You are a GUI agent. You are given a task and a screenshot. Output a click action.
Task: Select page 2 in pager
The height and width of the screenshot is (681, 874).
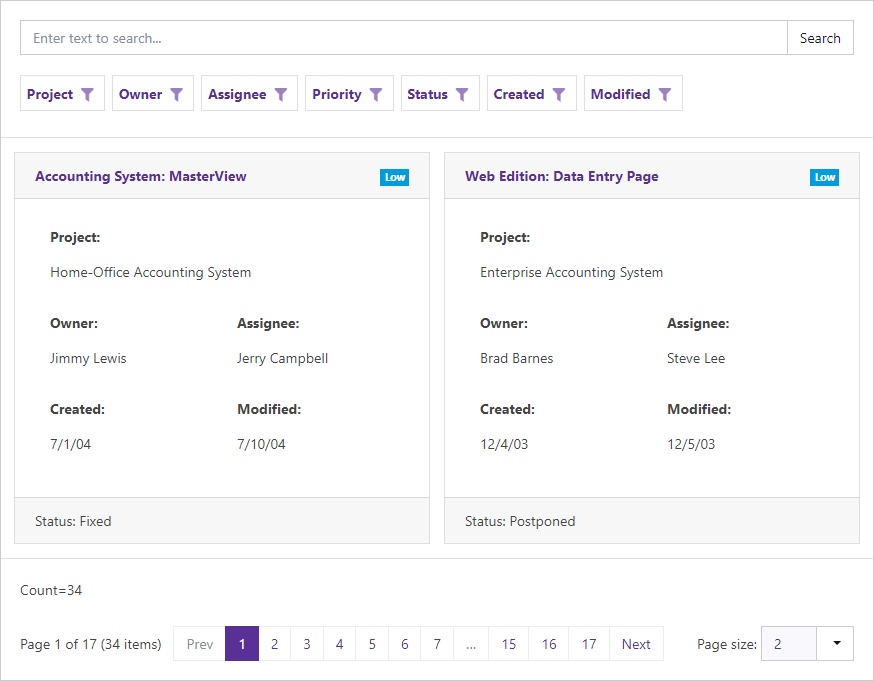tap(274, 644)
